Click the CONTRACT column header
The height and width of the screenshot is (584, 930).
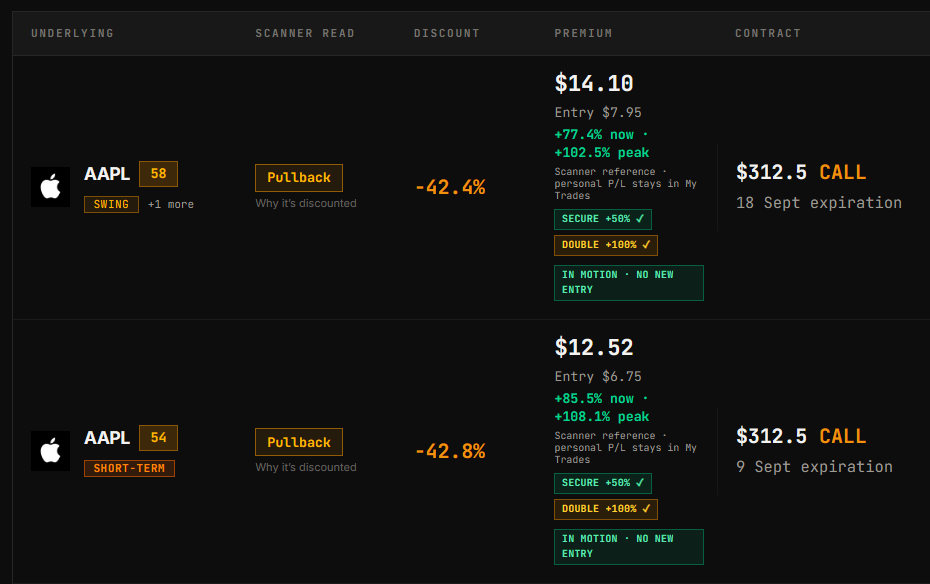(768, 33)
